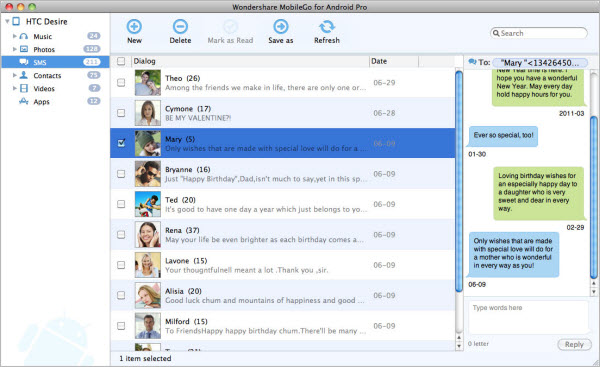Select the SMS sidebar item
The width and height of the screenshot is (600, 367).
[x=55, y=62]
